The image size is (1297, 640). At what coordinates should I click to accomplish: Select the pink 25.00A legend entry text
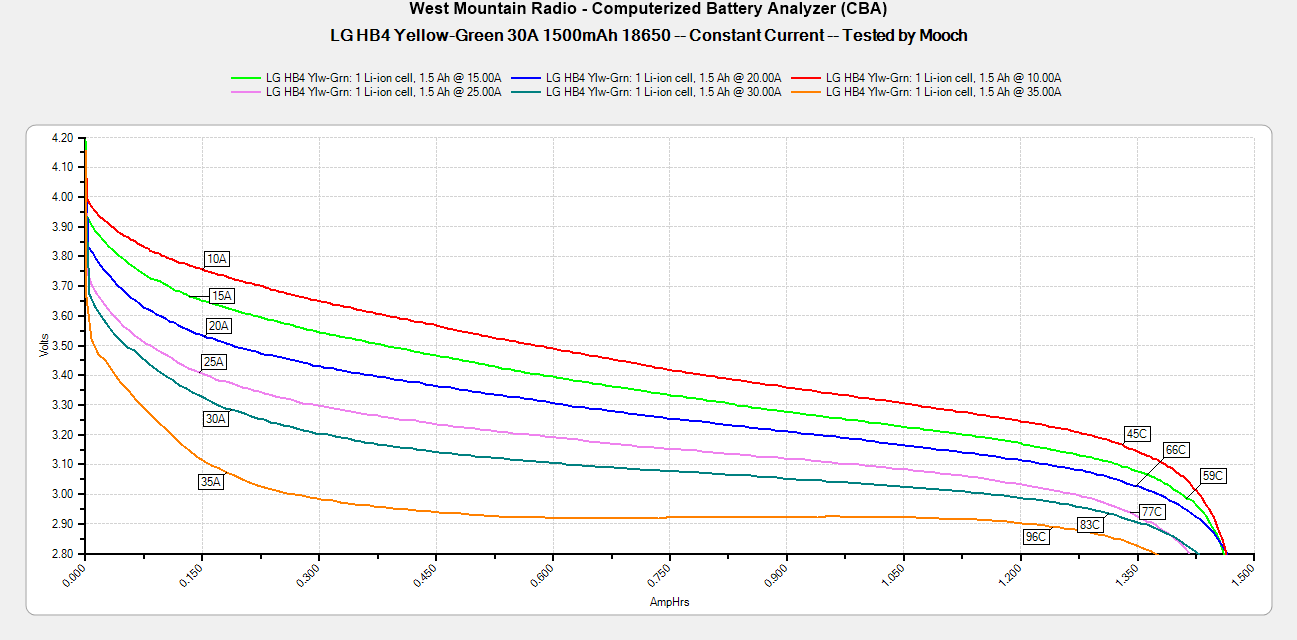pyautogui.click(x=383, y=92)
